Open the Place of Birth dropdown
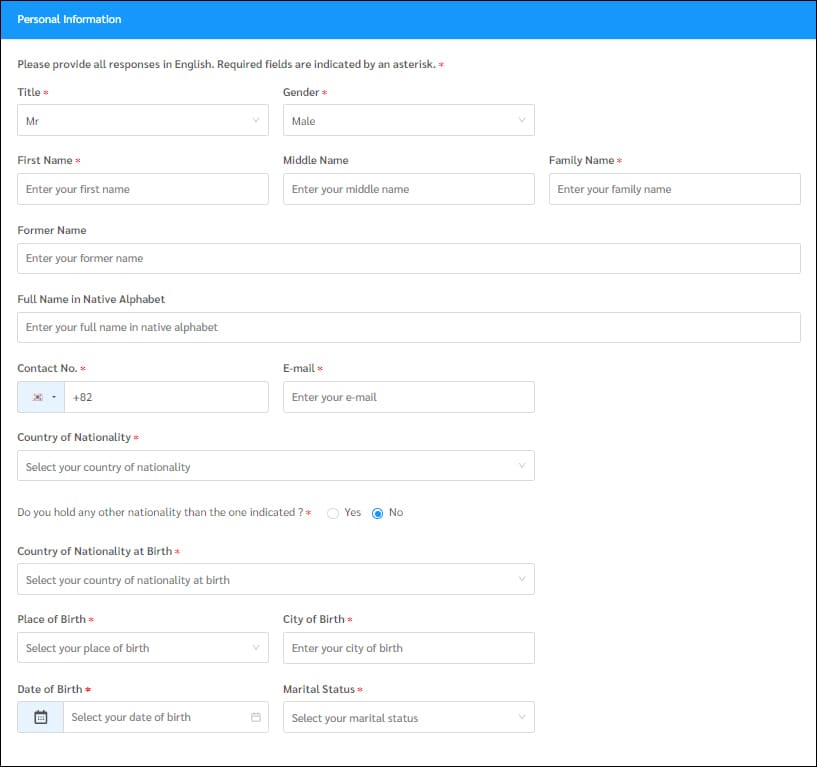This screenshot has width=817, height=767. tap(143, 648)
